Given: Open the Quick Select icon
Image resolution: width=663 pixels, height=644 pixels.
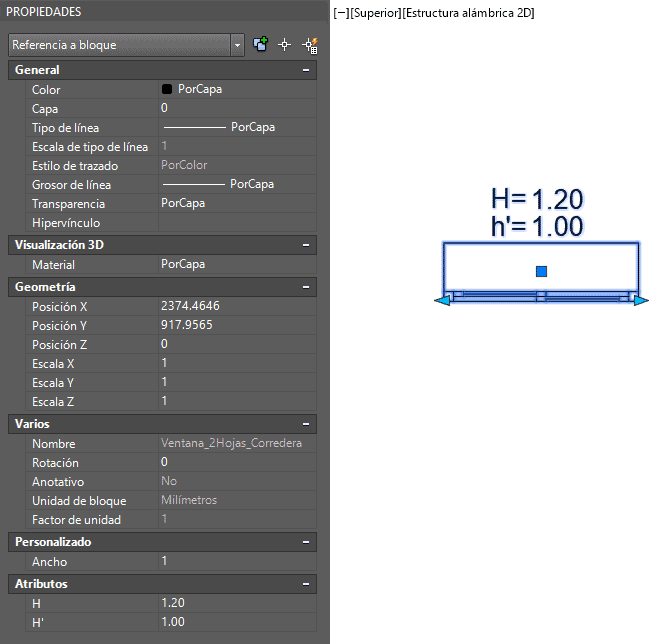Looking at the screenshot, I should (309, 45).
